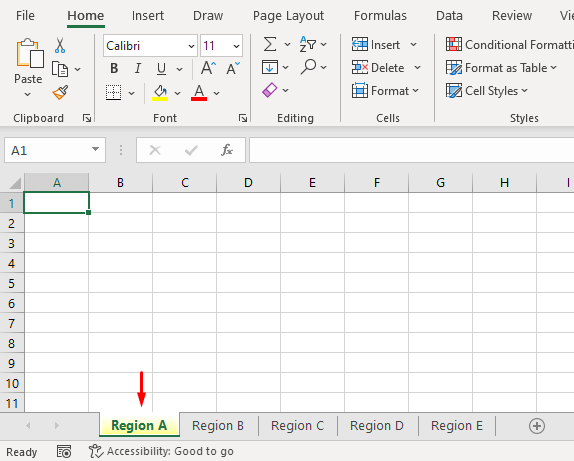The width and height of the screenshot is (574, 461).
Task: Decrease font size with smaller A
Action: (232, 68)
